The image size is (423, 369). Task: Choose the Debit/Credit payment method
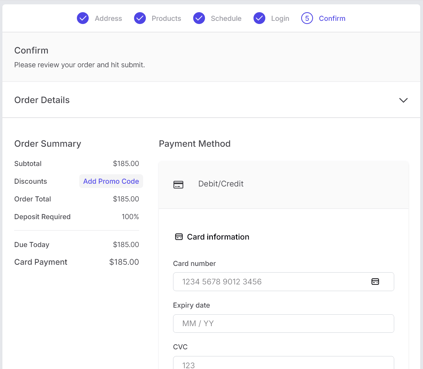pos(283,185)
